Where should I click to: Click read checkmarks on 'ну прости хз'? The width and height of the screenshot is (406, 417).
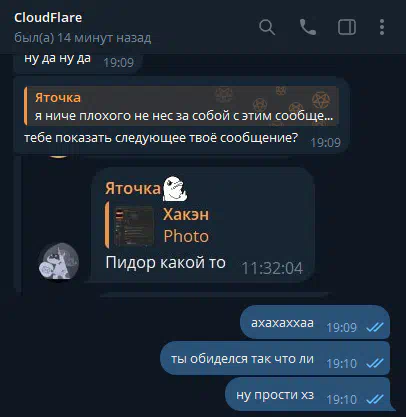pyautogui.click(x=375, y=399)
